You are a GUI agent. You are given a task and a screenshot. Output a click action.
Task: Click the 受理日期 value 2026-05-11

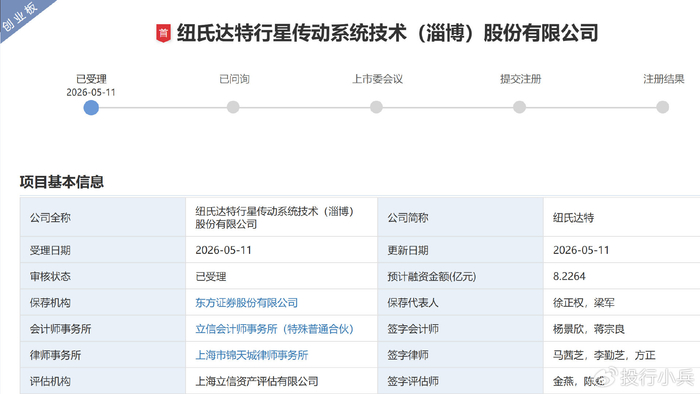point(223,250)
